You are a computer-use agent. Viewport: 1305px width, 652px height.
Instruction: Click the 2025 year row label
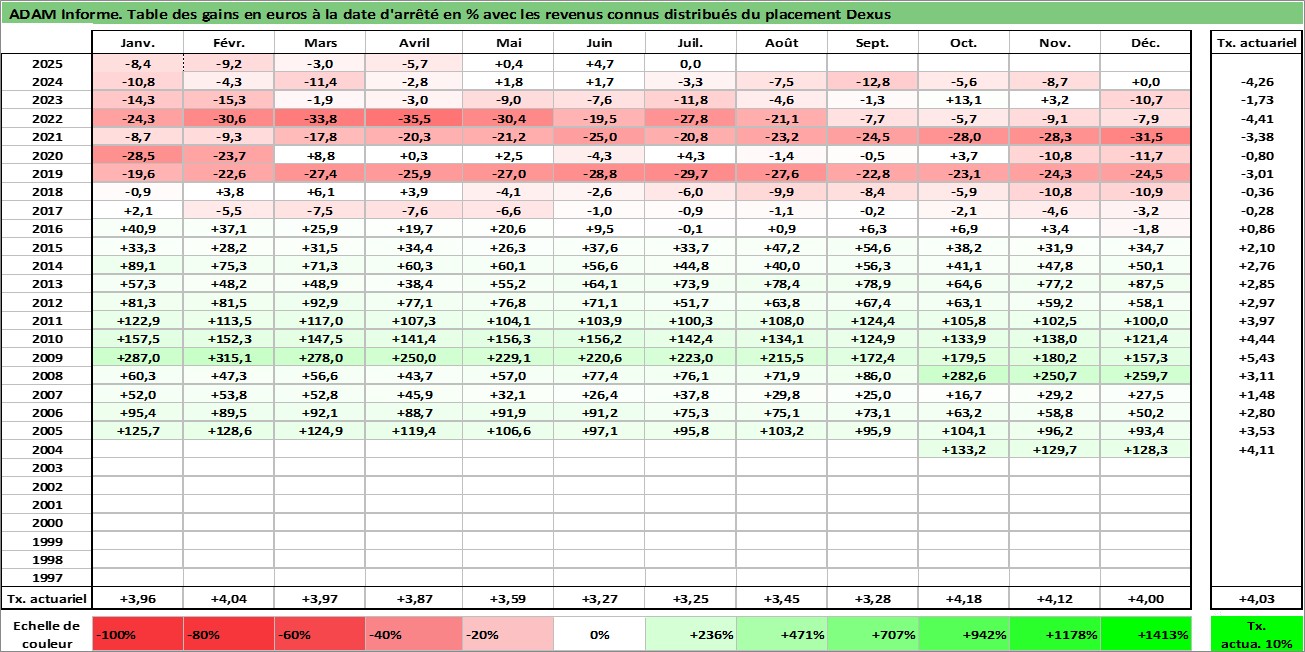point(47,63)
